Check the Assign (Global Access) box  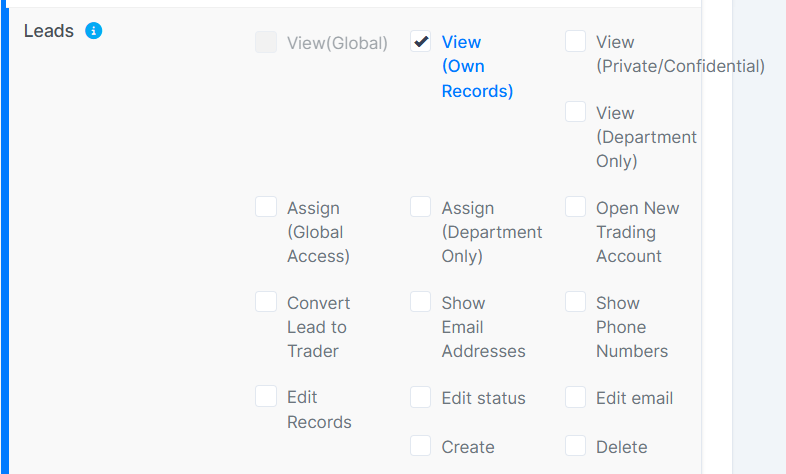[x=266, y=207]
